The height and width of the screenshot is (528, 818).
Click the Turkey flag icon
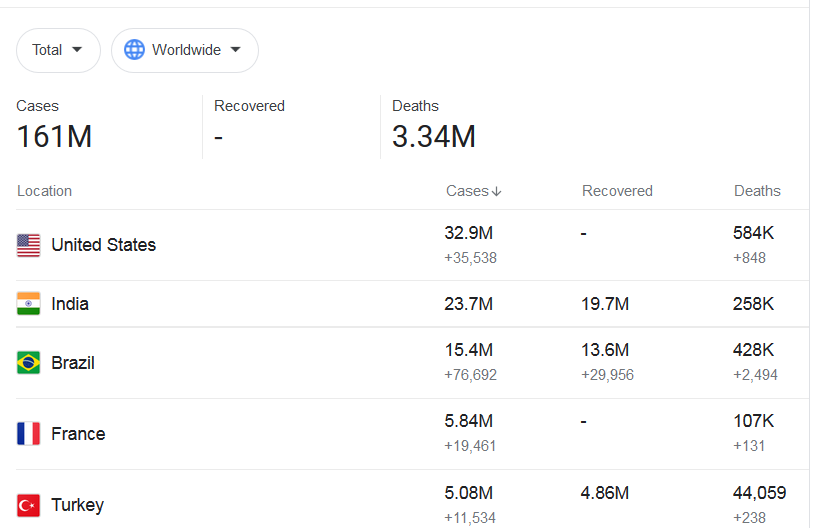tap(28, 505)
